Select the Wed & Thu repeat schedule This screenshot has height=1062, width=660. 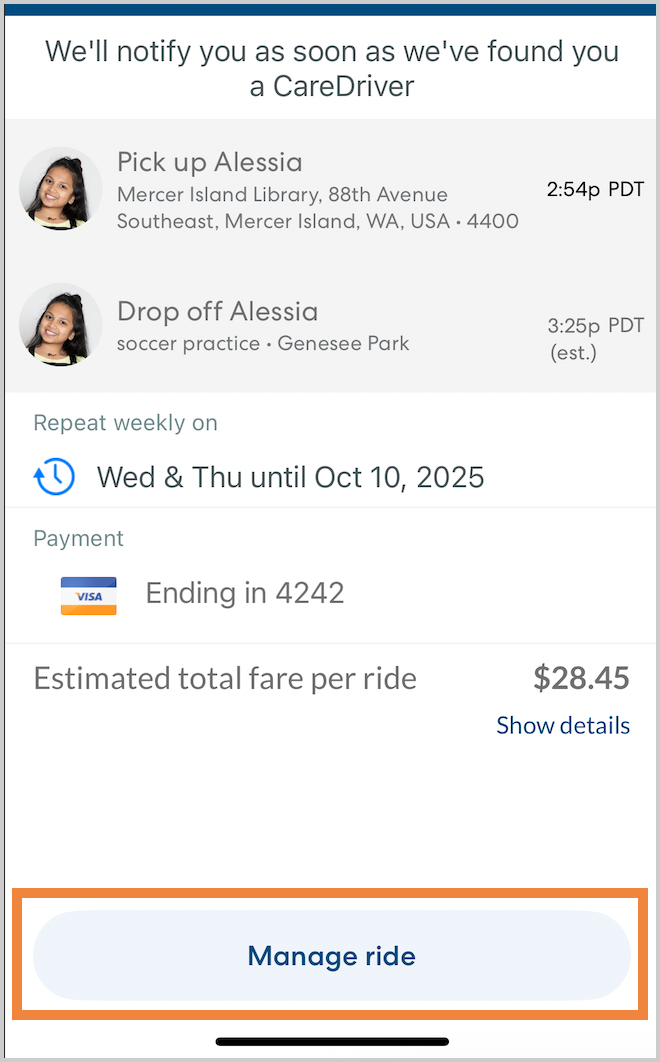point(290,477)
